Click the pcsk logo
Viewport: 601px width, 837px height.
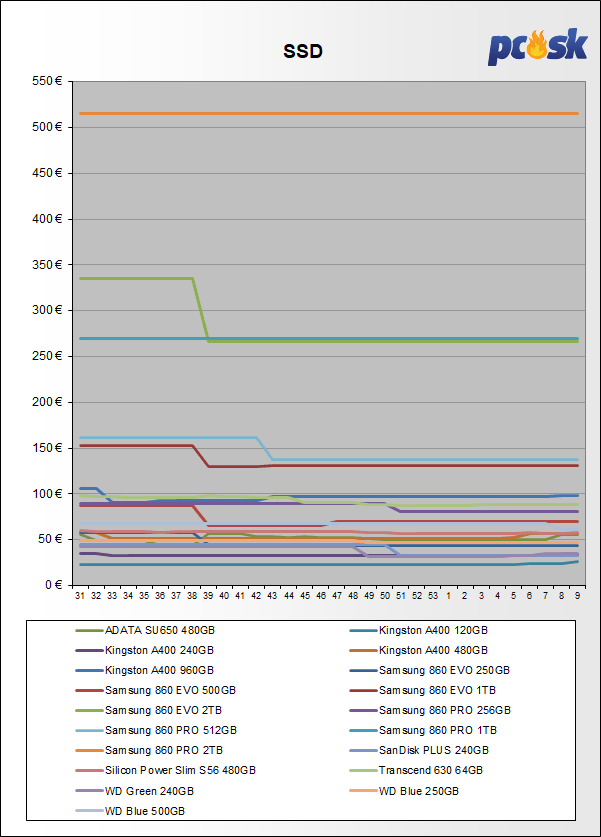point(537,46)
